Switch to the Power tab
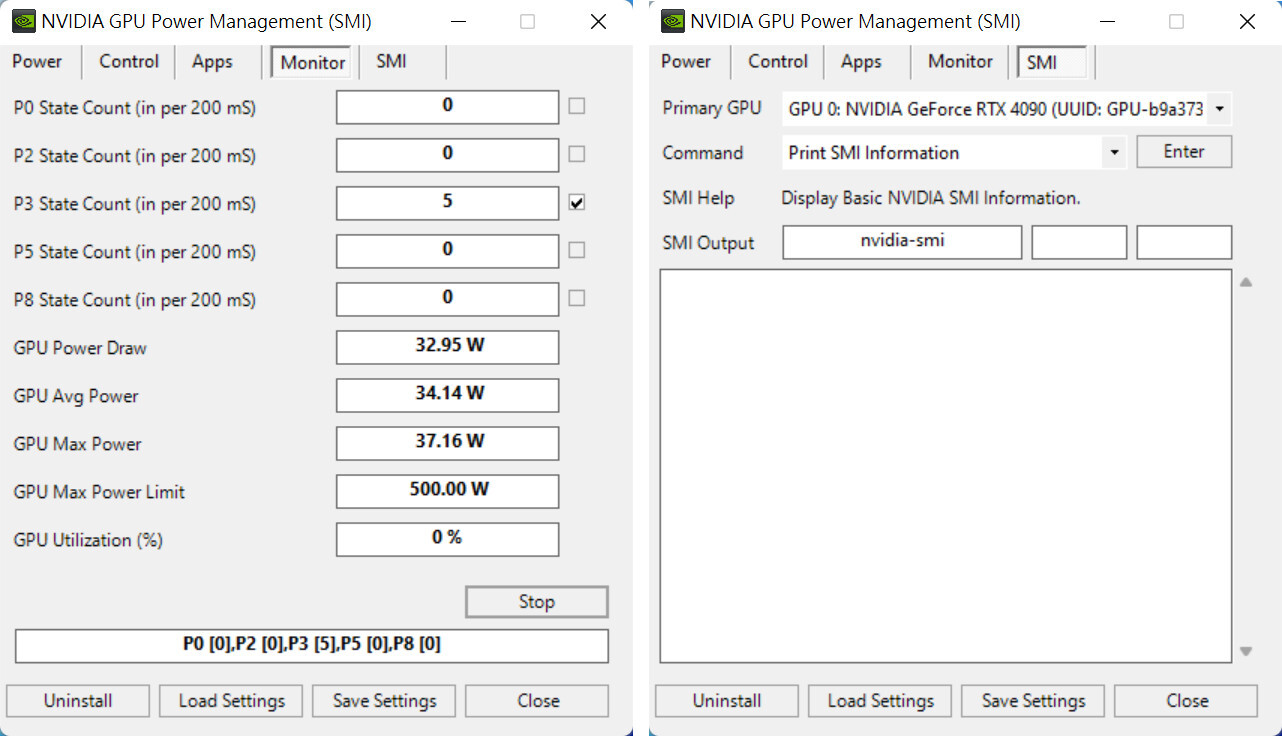Image resolution: width=1282 pixels, height=736 pixels. pyautogui.click(x=38, y=61)
